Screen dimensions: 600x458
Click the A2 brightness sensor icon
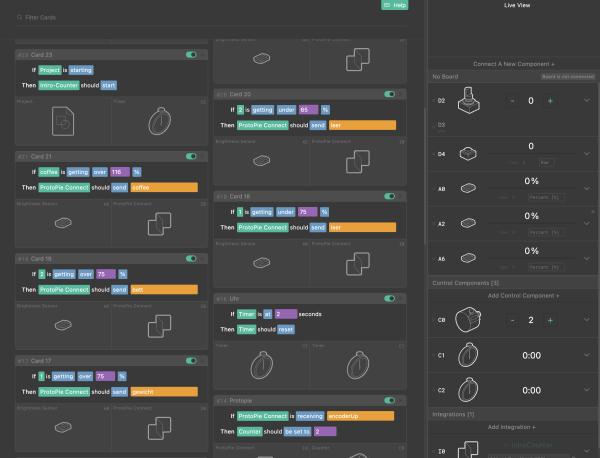coord(468,223)
